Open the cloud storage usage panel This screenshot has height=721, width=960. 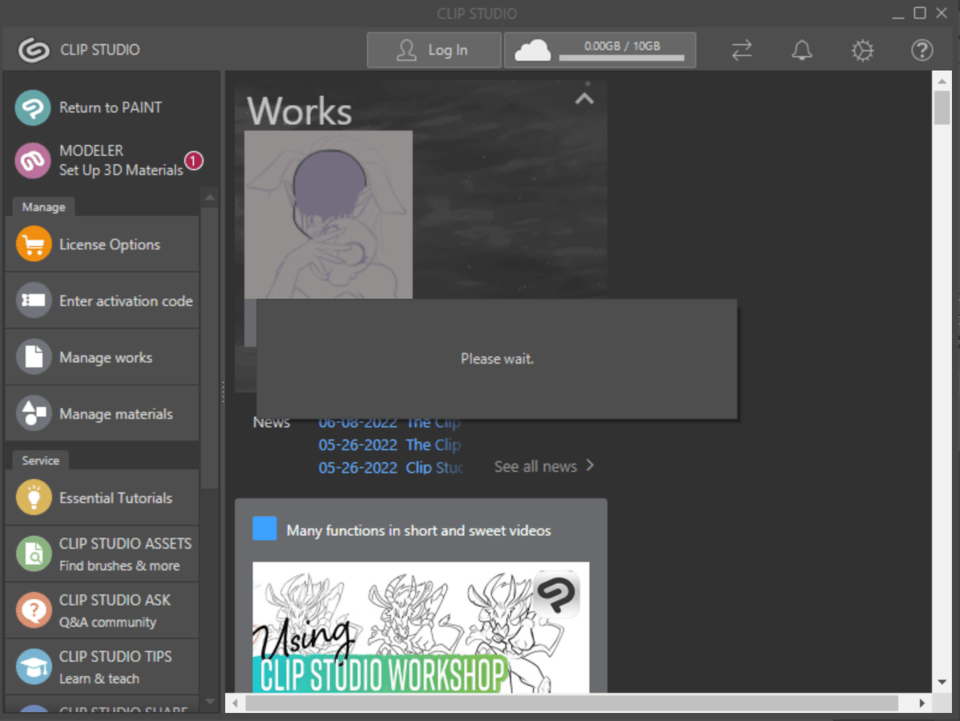tap(600, 50)
